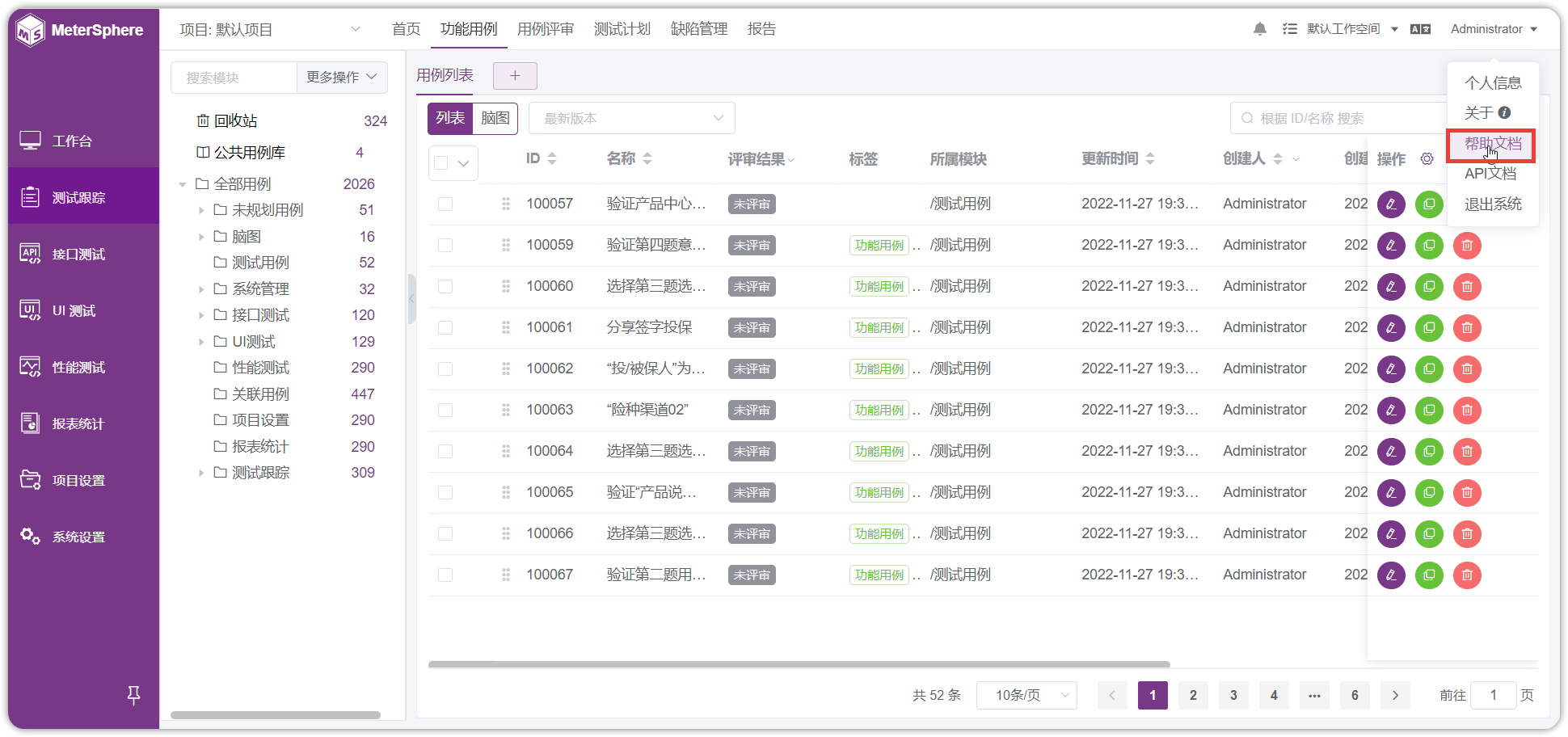This screenshot has height=737, width=1568.
Task: Go to 接口测试 in the sidebar
Action: (x=84, y=254)
